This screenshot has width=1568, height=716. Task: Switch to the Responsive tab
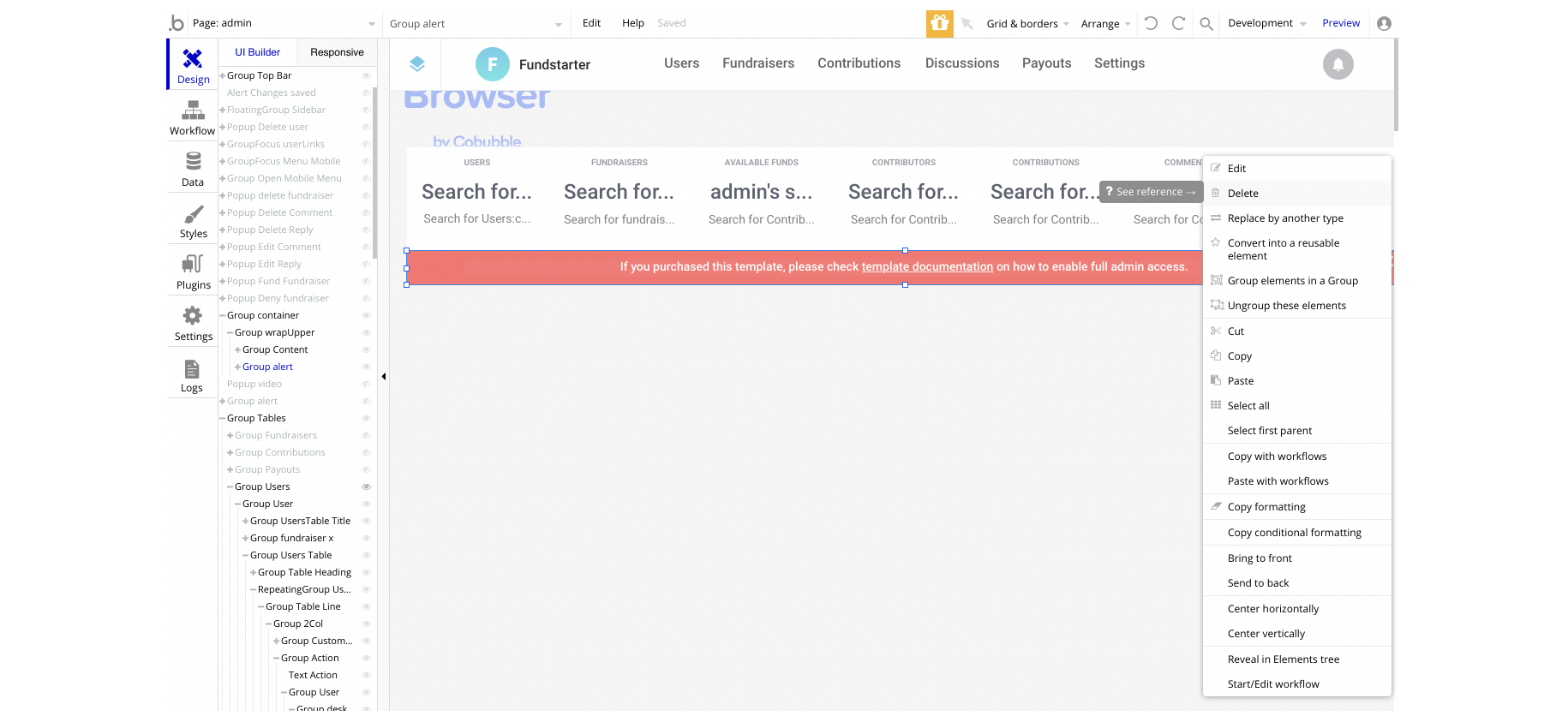click(337, 52)
